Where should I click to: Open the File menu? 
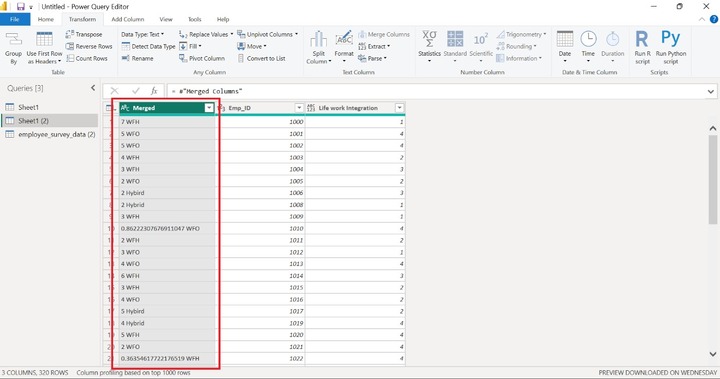[15, 19]
